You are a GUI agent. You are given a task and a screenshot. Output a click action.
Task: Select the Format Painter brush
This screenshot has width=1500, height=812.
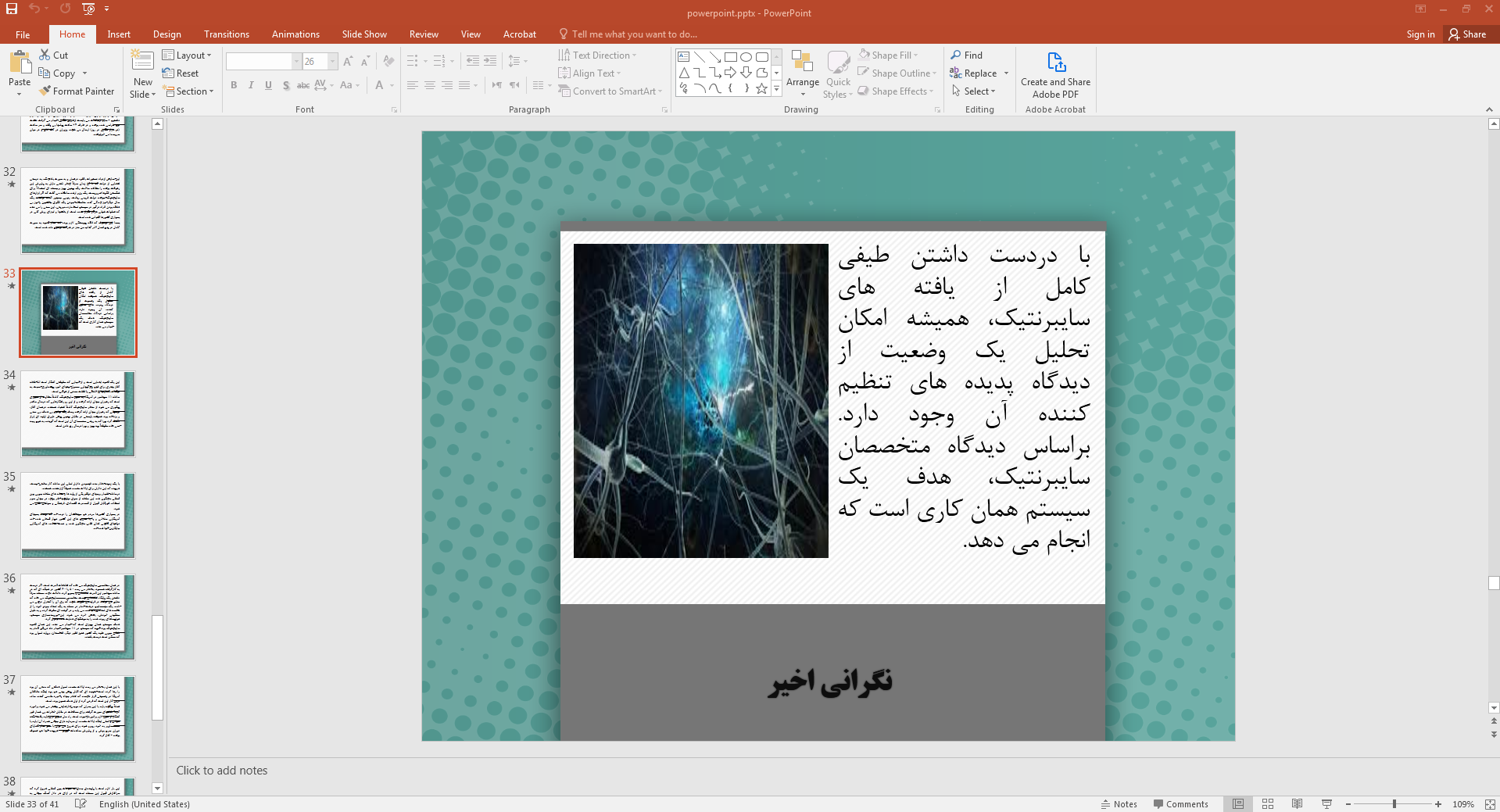point(45,91)
